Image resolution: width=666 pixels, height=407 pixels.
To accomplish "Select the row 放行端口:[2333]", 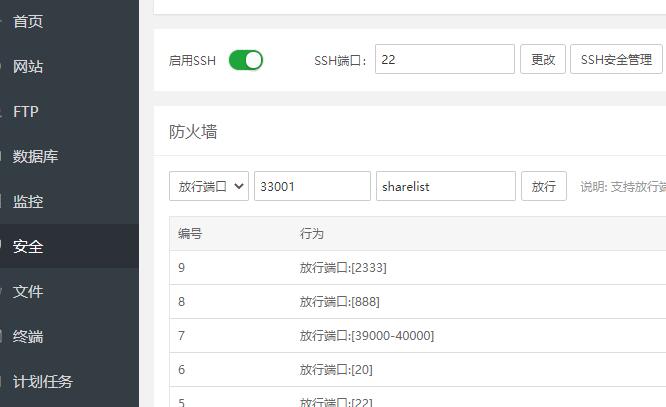I will 418,268.
